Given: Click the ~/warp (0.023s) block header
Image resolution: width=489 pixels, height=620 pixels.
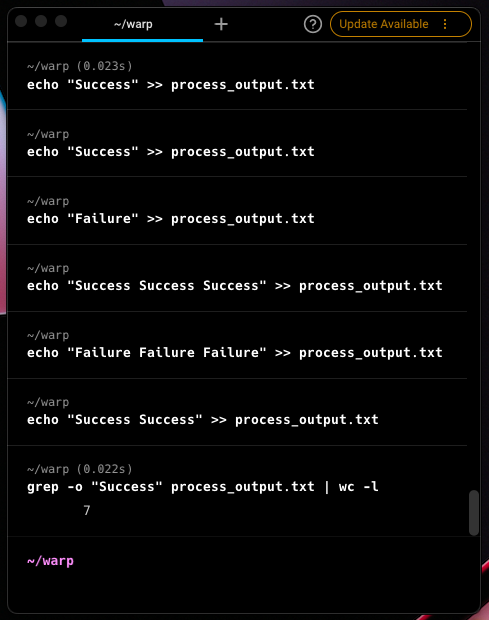Looking at the screenshot, I should (x=79, y=66).
